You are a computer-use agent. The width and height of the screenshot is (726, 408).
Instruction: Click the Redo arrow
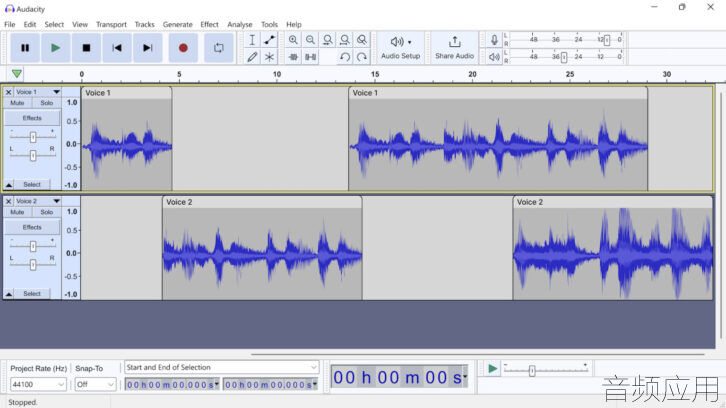[x=362, y=57]
